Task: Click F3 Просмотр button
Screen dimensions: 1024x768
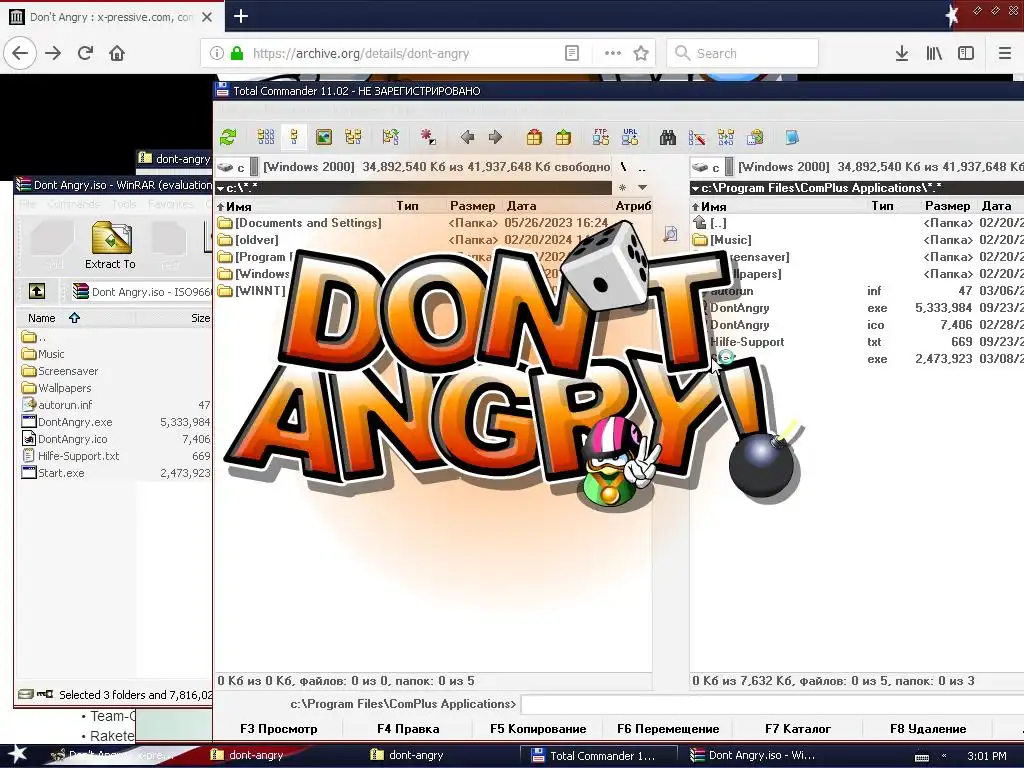Action: [278, 729]
